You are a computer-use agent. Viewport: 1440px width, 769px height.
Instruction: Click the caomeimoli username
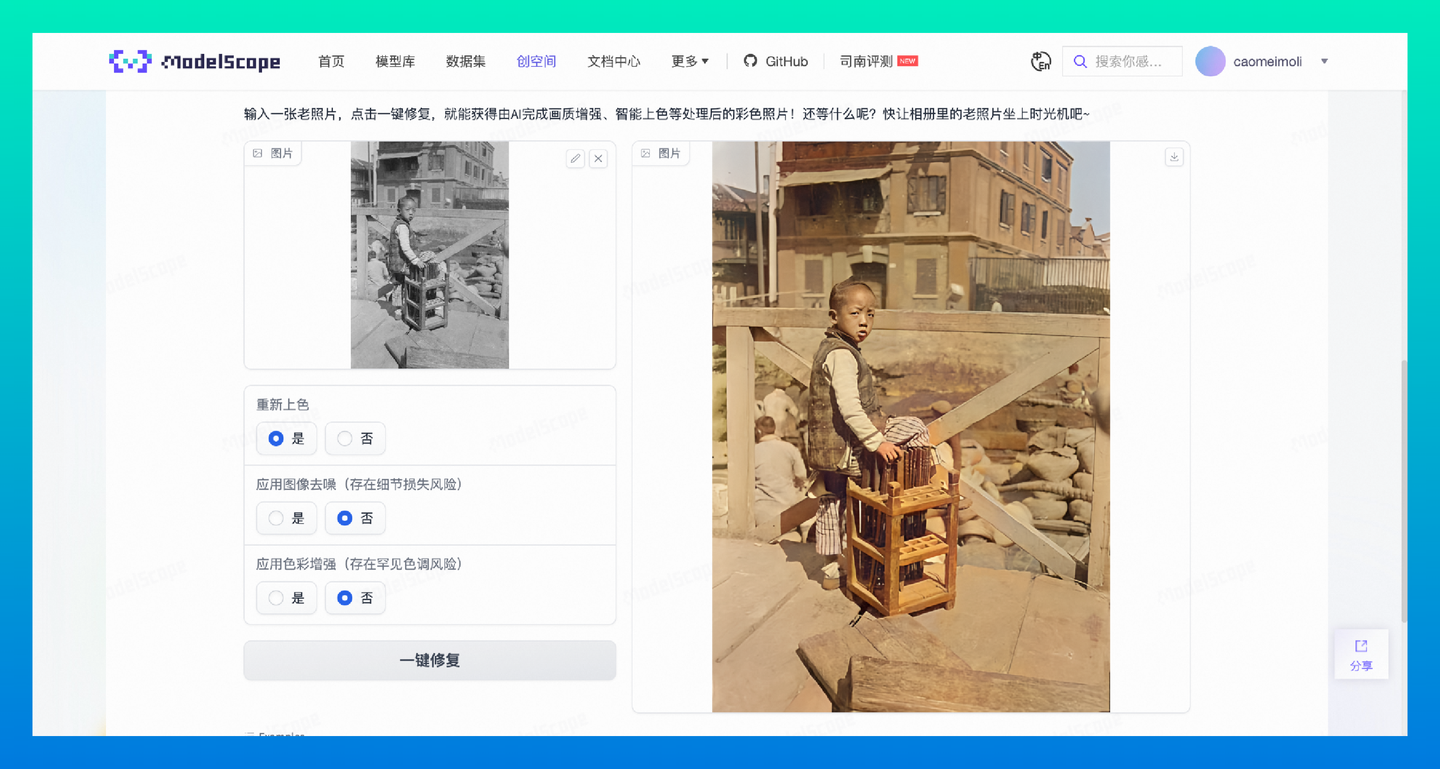tap(1267, 61)
